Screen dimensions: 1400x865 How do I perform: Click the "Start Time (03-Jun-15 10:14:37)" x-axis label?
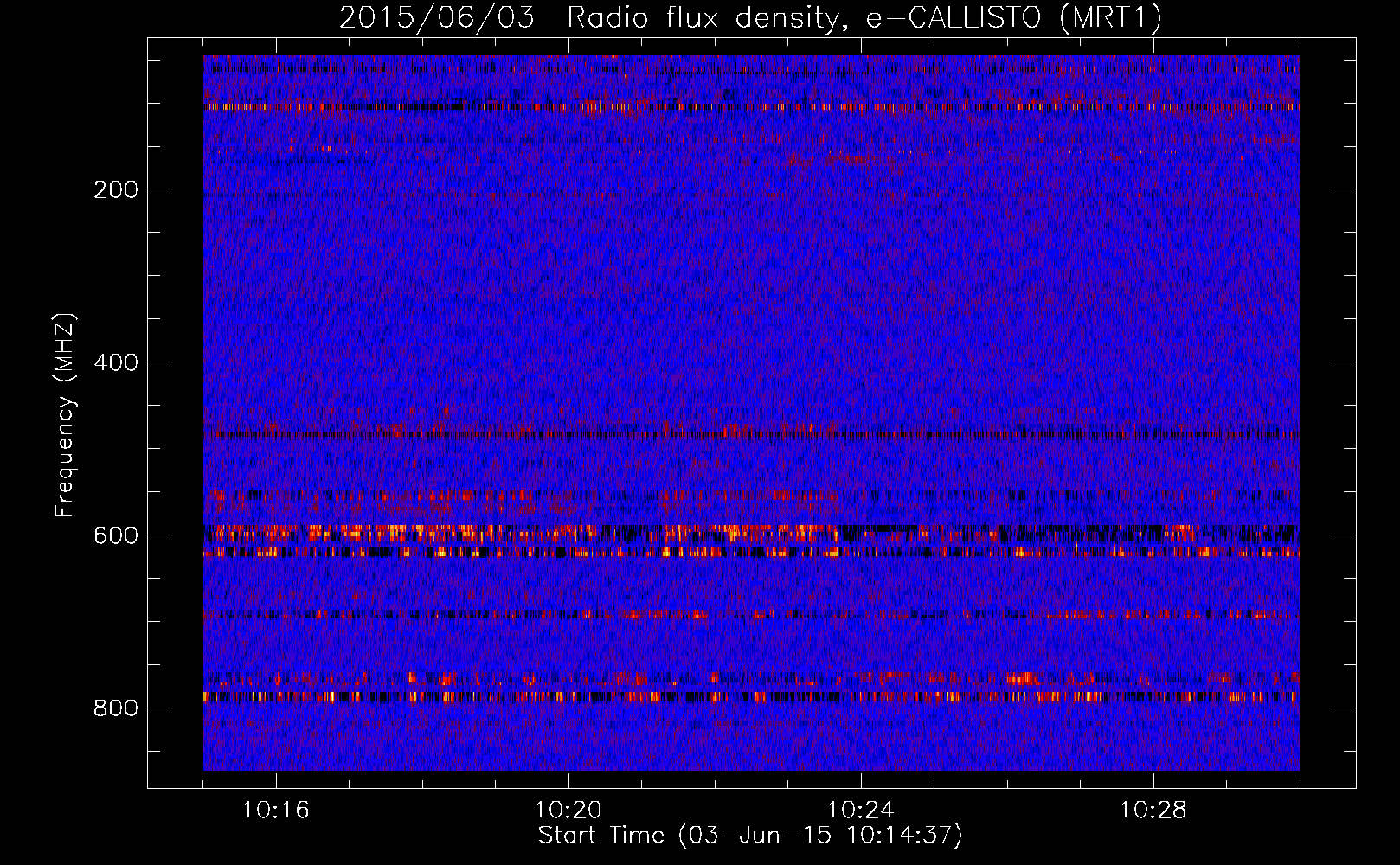coord(750,836)
